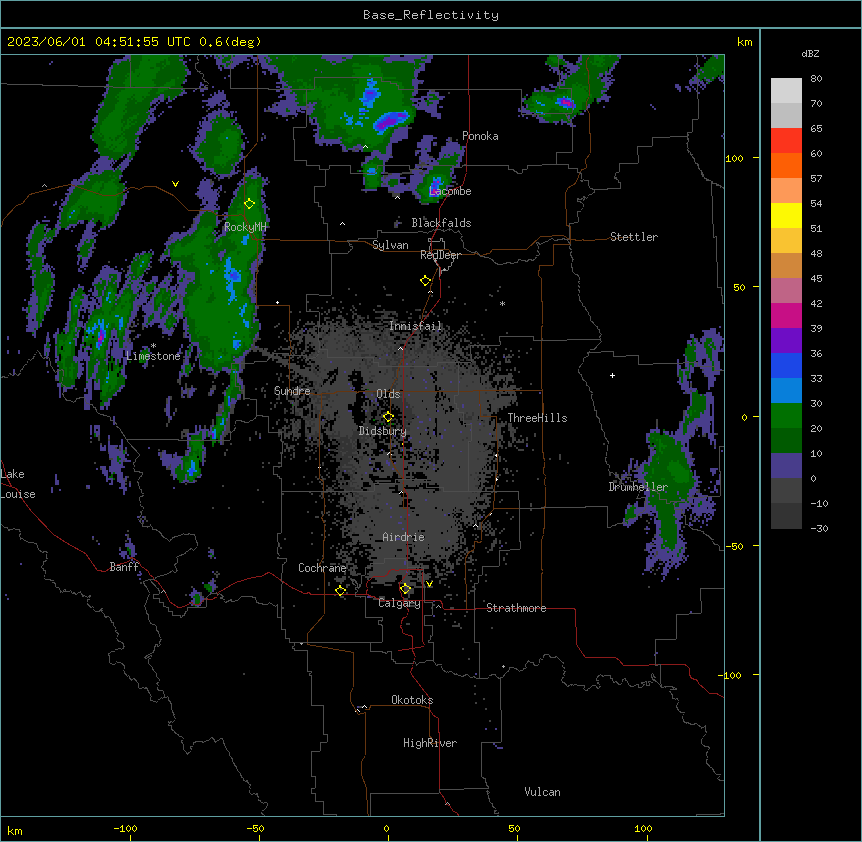
Task: Select the yellow diamond marker below Olds
Action: [388, 417]
